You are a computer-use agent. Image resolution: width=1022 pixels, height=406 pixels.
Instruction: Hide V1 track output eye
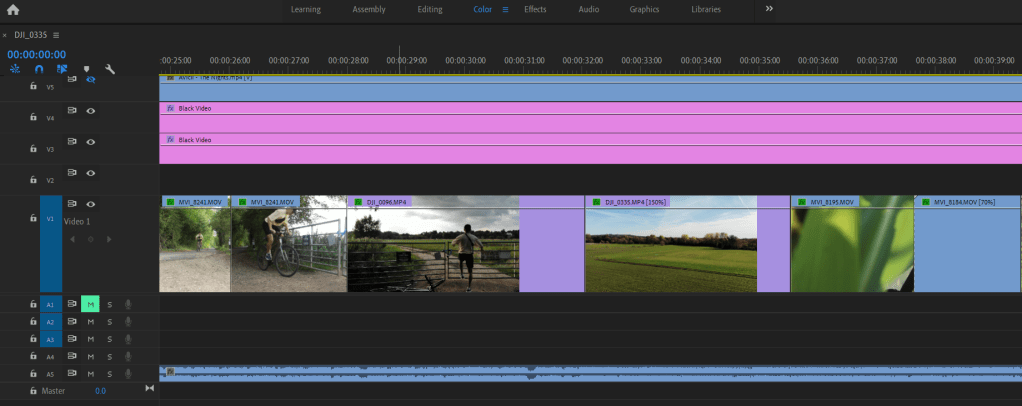click(x=91, y=204)
